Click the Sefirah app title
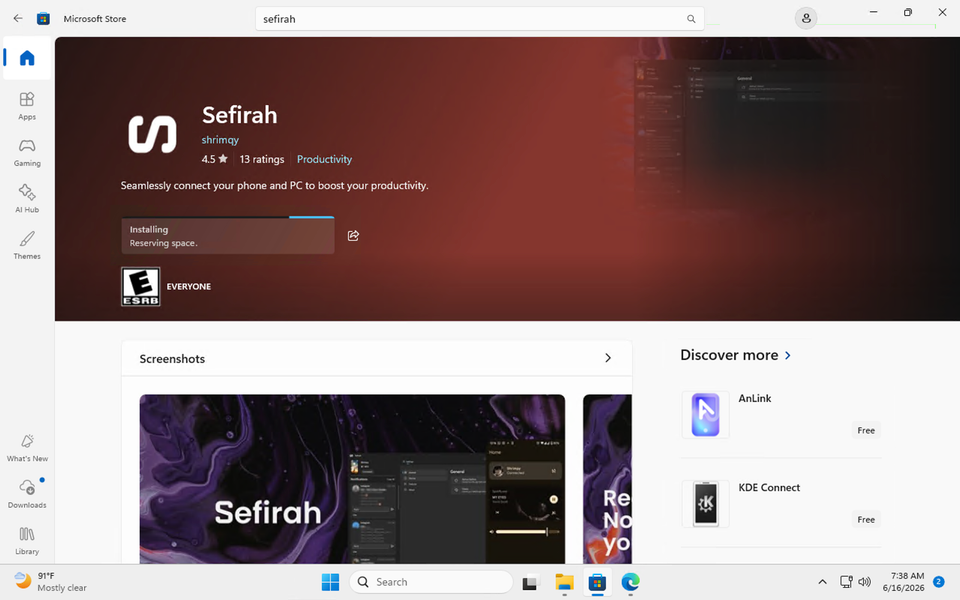 point(239,115)
